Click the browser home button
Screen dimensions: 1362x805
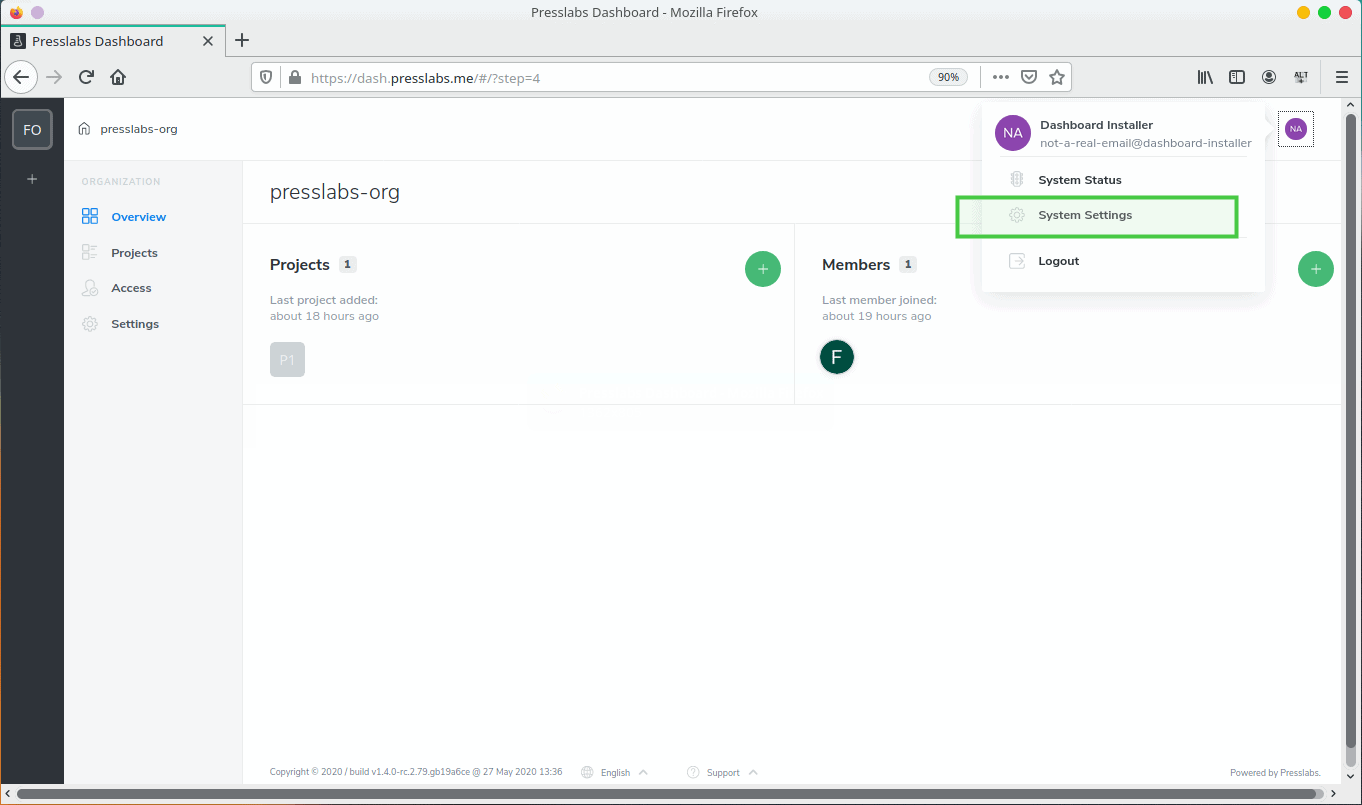click(x=118, y=77)
